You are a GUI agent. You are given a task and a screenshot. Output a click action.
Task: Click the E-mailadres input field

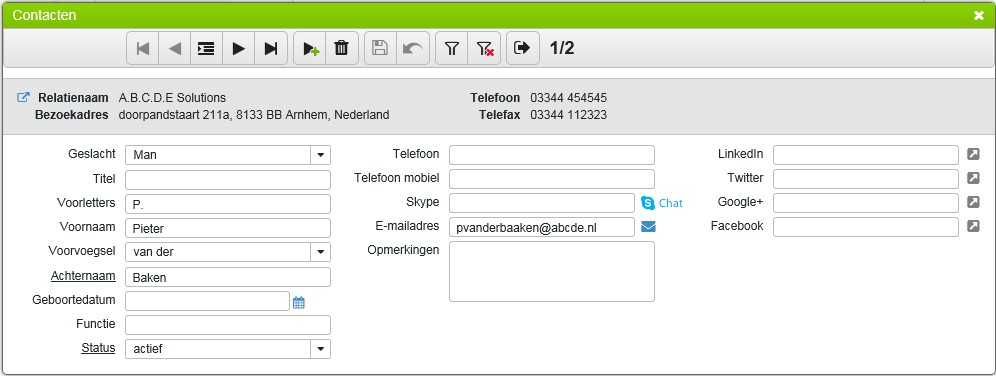click(x=542, y=227)
